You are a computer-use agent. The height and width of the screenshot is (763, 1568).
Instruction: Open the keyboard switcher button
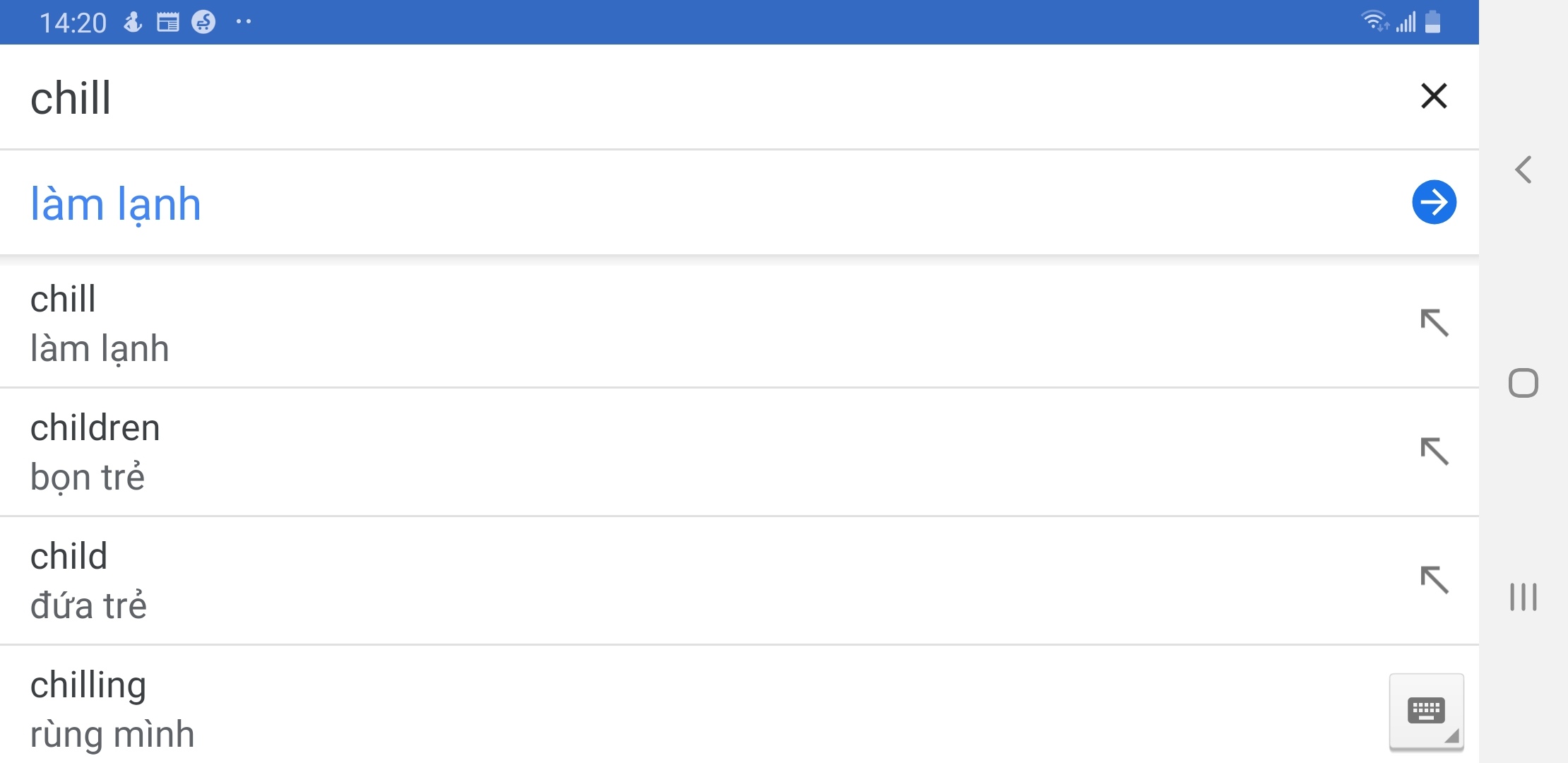click(x=1426, y=711)
